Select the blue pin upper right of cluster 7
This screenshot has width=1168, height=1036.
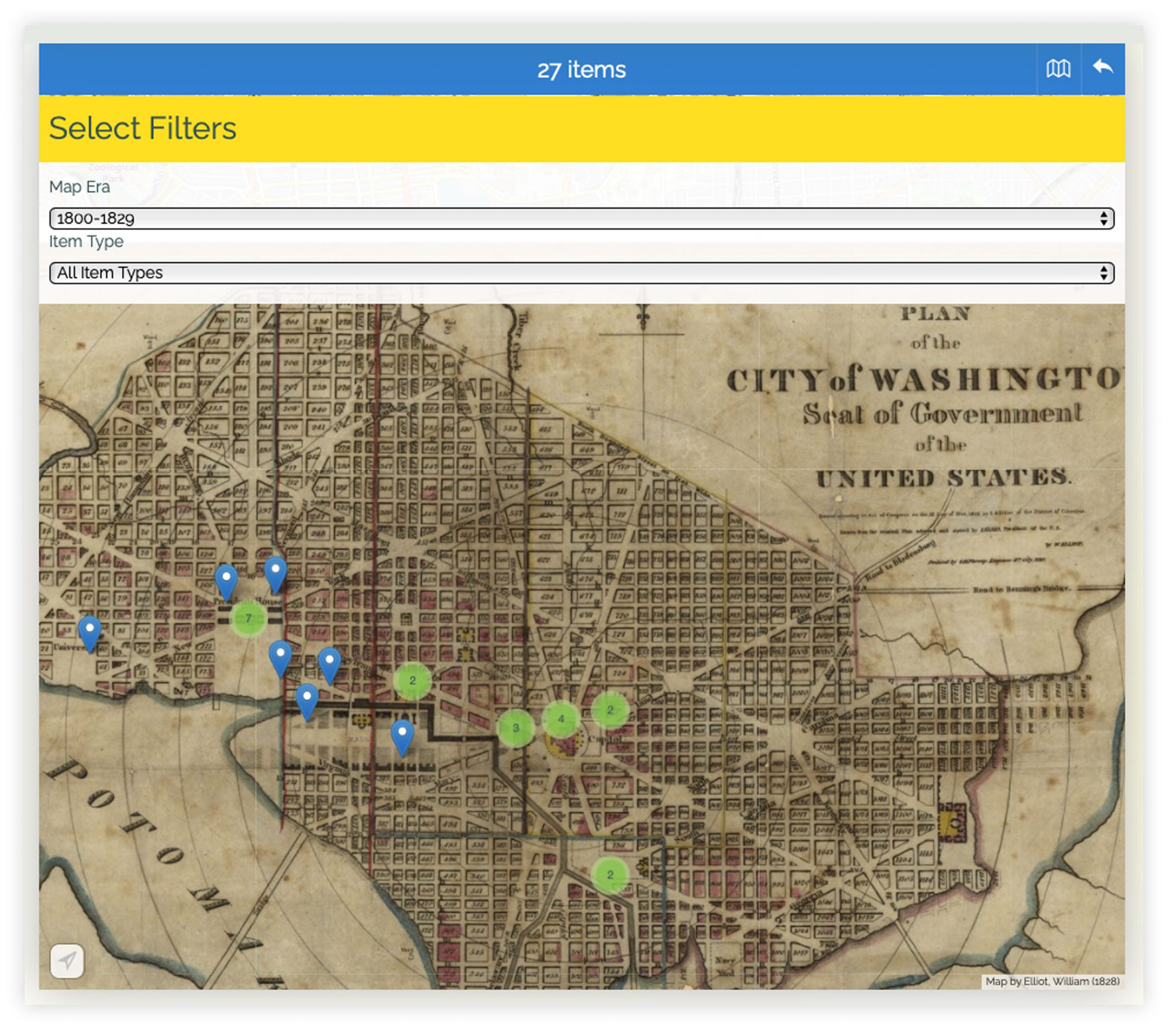point(276,576)
